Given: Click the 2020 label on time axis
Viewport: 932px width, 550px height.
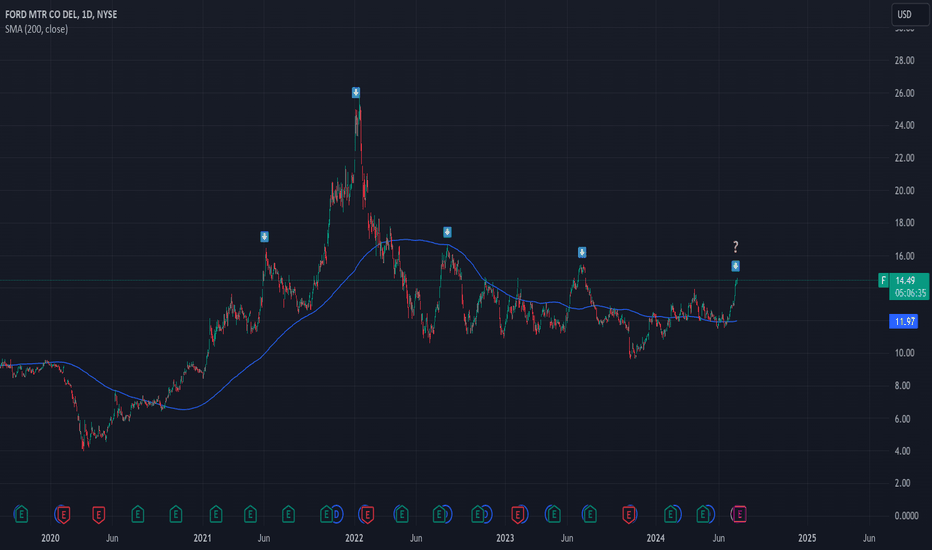Looking at the screenshot, I should coord(51,538).
